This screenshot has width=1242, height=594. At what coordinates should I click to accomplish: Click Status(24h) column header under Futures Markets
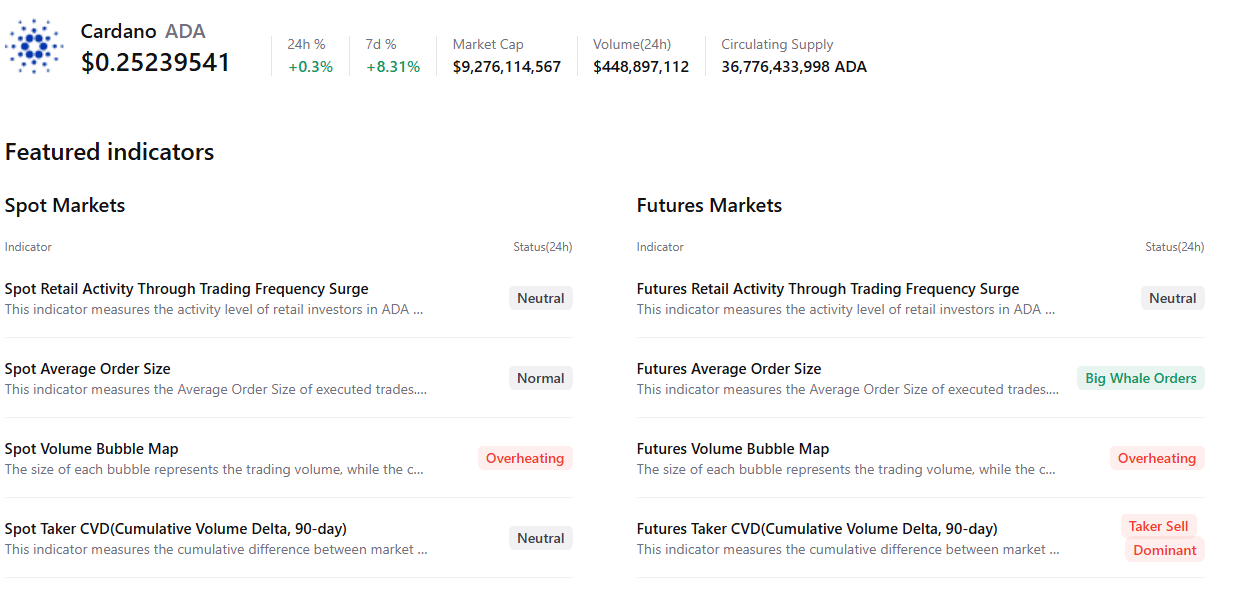tap(1175, 247)
